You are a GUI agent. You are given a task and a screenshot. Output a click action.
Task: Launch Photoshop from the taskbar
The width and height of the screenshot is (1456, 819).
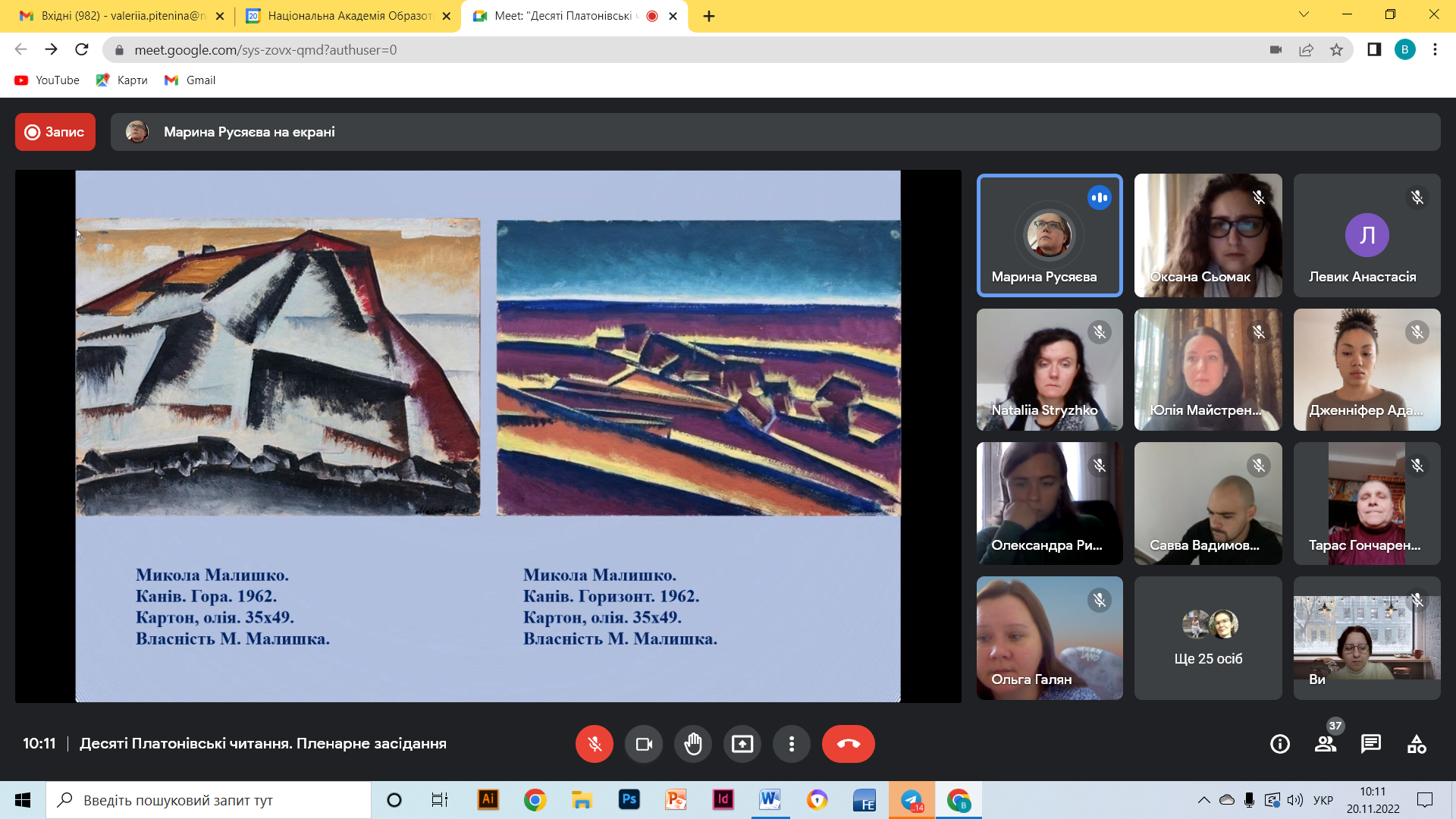point(629,800)
